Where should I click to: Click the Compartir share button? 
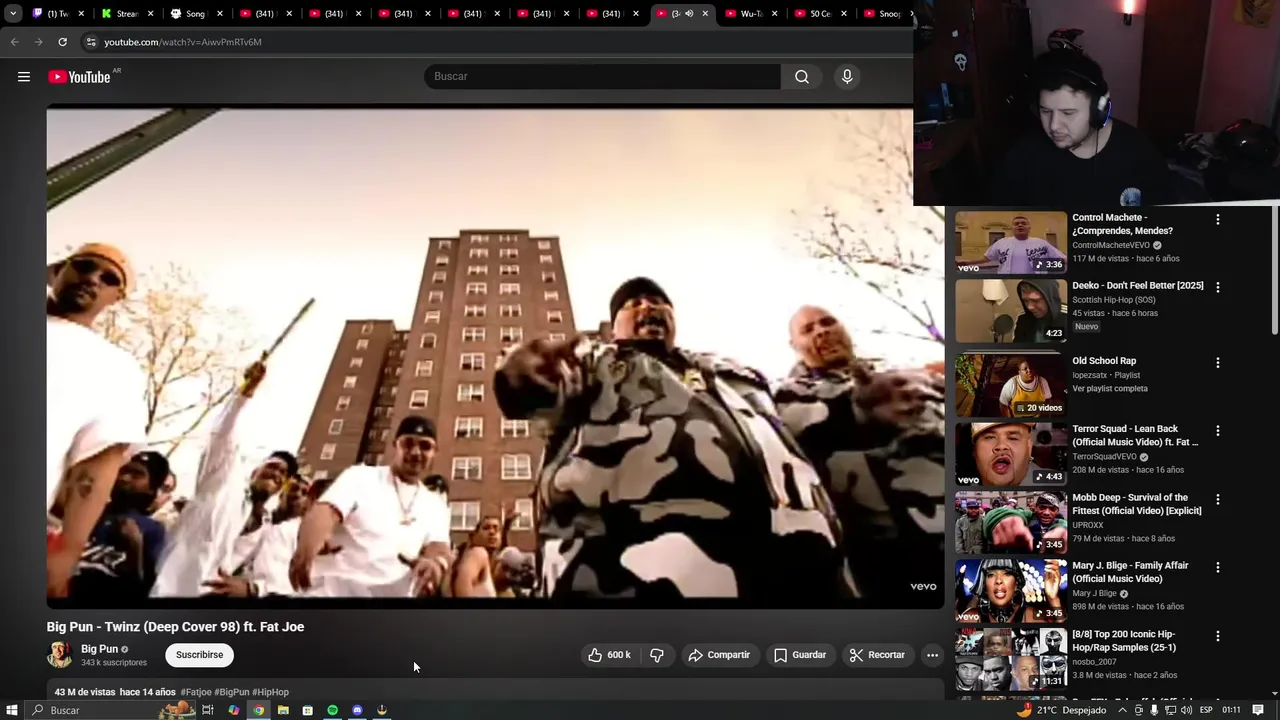click(719, 655)
